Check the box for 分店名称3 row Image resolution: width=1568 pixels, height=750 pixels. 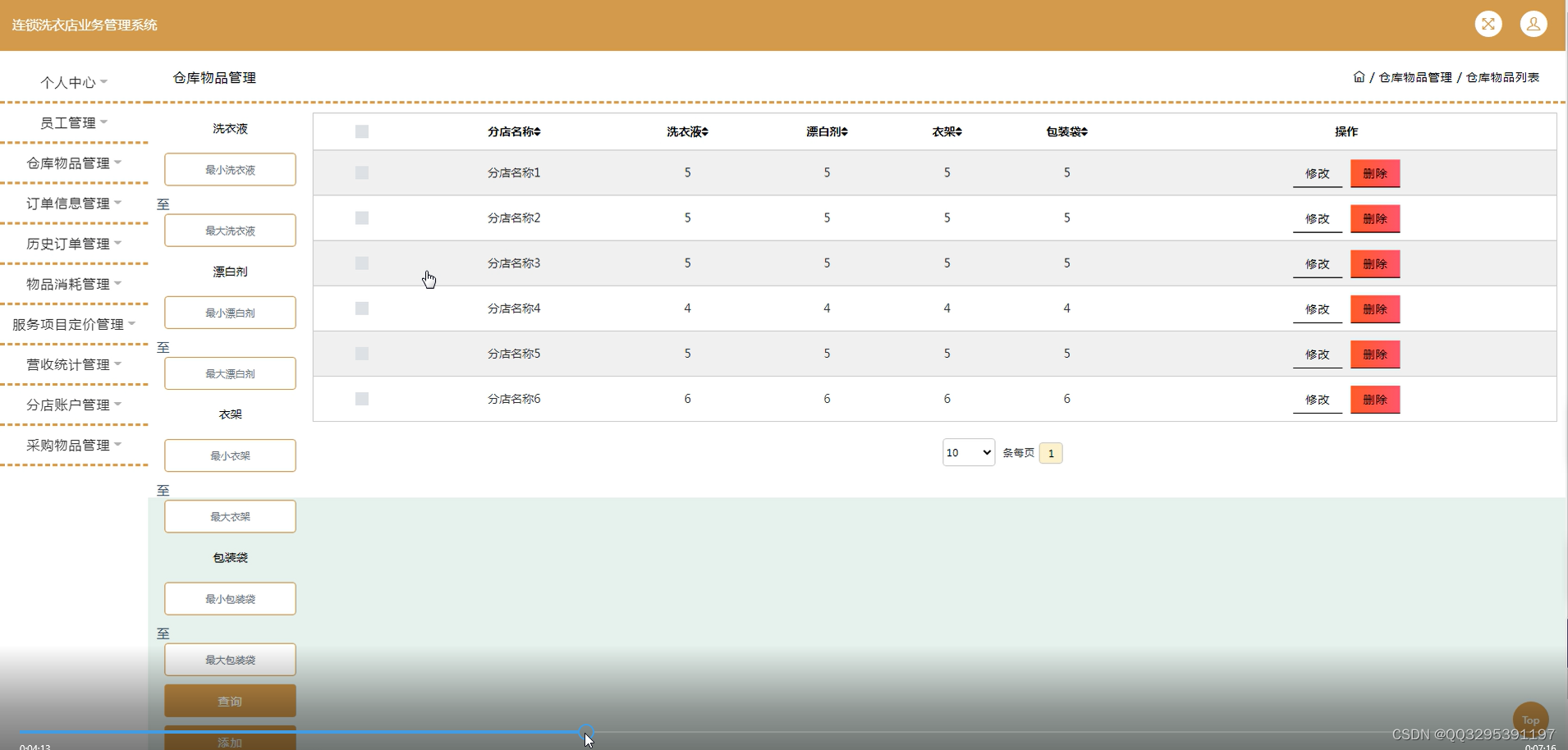tap(362, 263)
